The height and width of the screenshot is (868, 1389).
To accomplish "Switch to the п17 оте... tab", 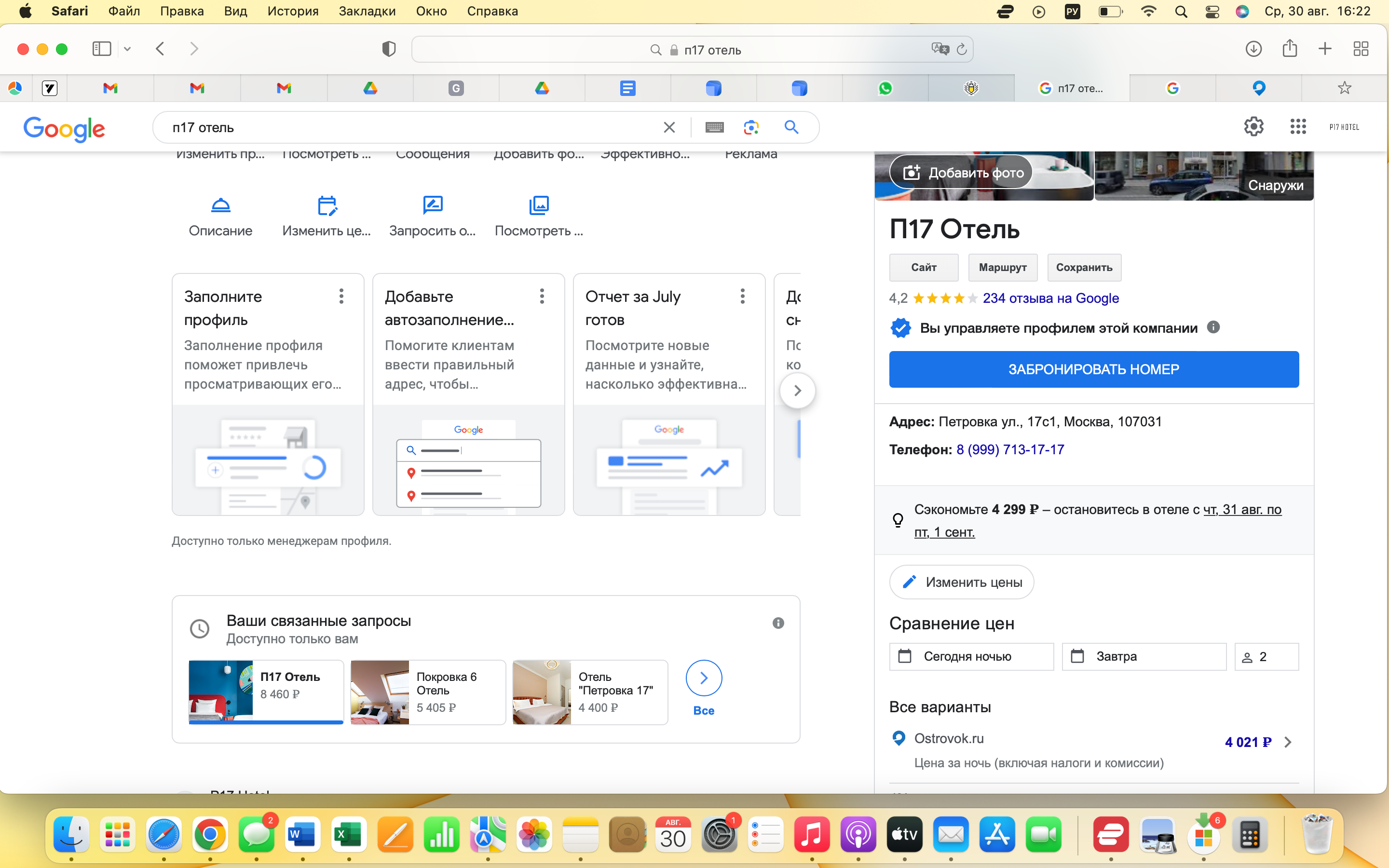I will [x=1071, y=88].
